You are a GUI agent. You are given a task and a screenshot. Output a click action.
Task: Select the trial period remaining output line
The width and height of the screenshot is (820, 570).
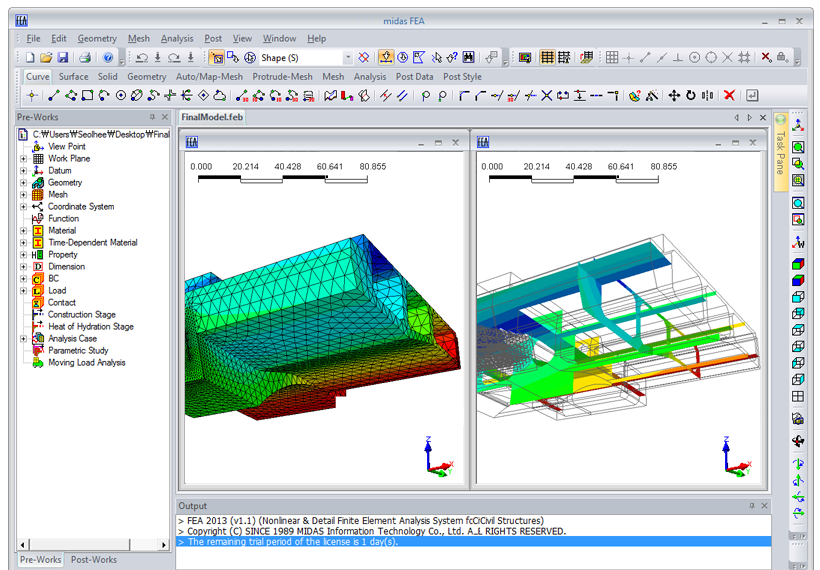(x=474, y=542)
